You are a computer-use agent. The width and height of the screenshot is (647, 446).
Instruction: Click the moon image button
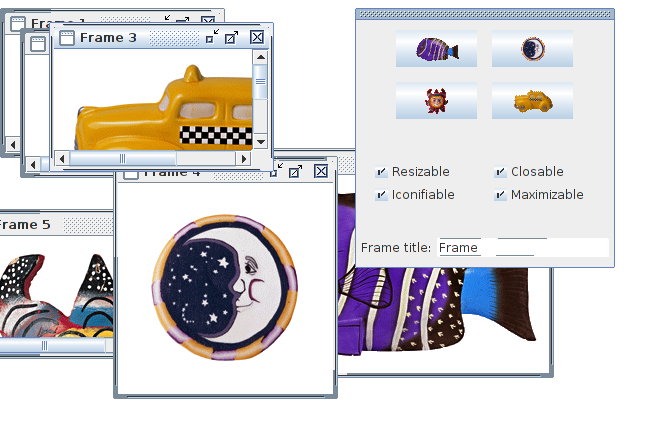point(532,49)
